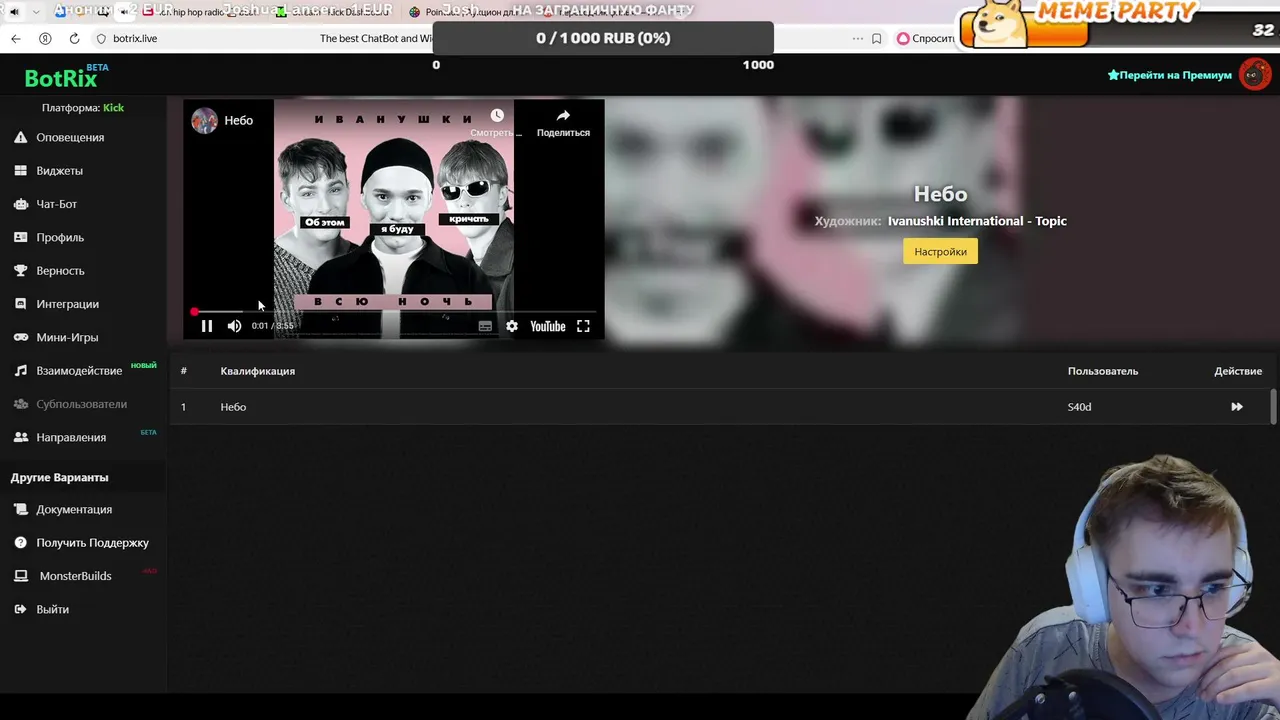The height and width of the screenshot is (720, 1280).
Task: Select Оповещения menu item
Action: pyautogui.click(x=70, y=137)
